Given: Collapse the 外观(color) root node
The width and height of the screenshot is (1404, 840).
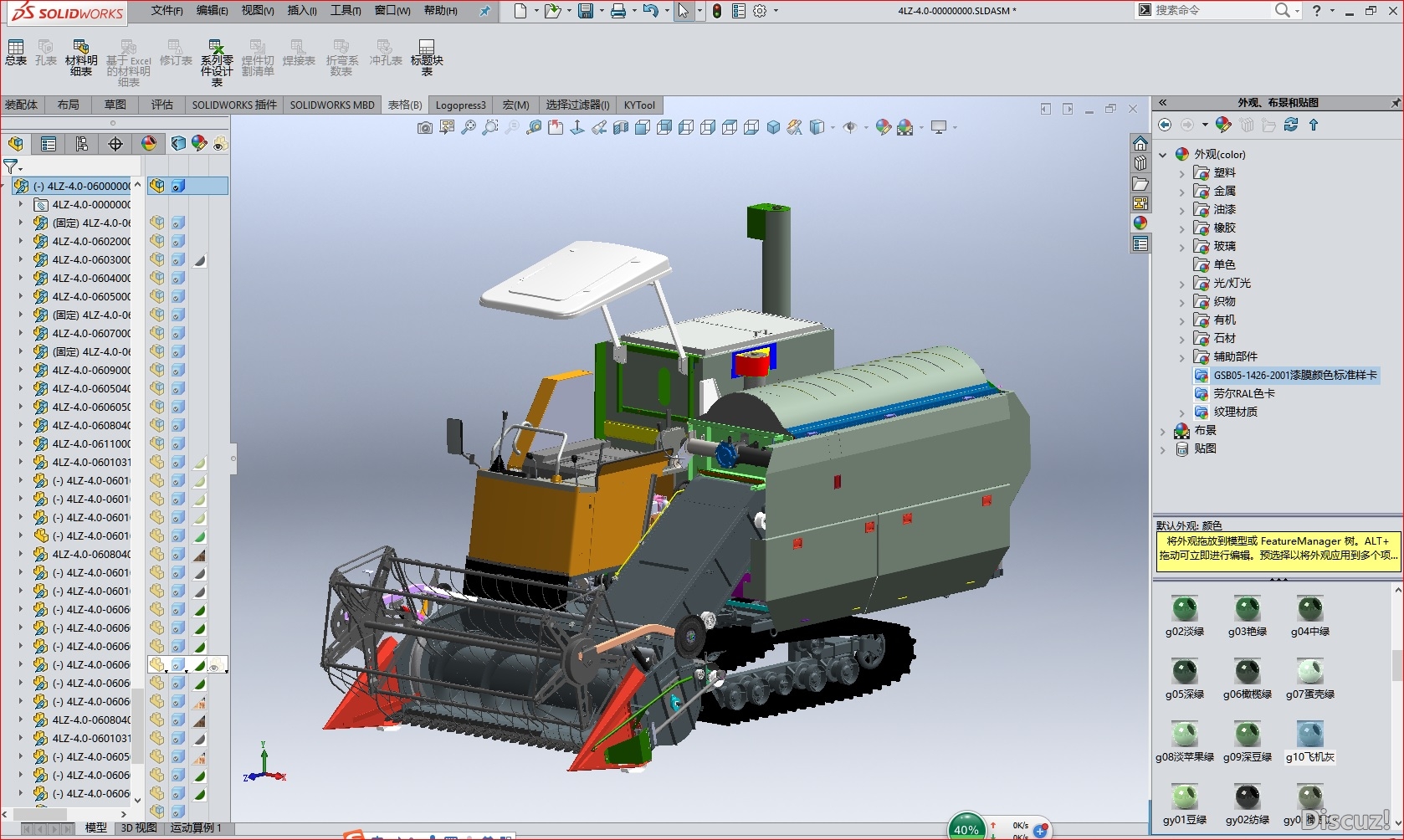Looking at the screenshot, I should coord(1162,155).
